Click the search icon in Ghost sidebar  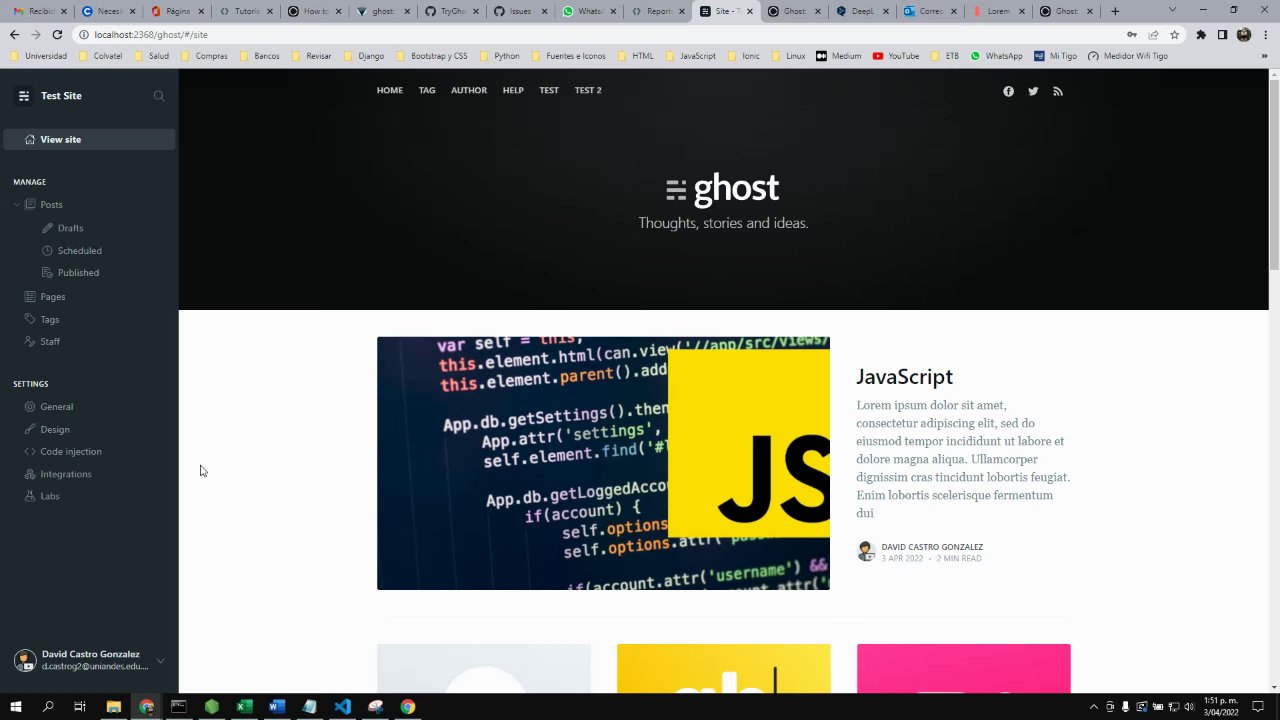(x=159, y=96)
